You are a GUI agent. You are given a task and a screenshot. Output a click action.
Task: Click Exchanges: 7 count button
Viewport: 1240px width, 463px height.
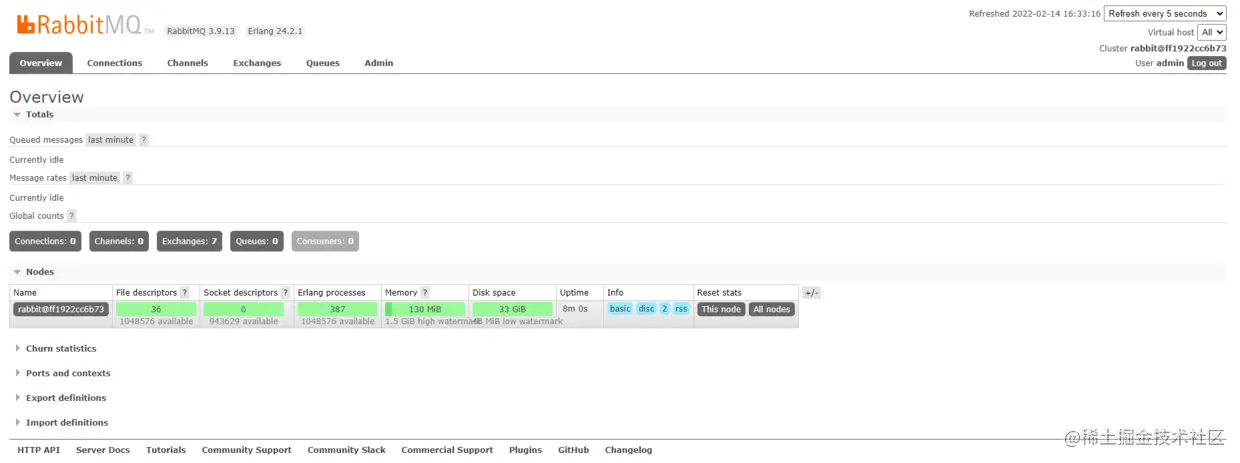coord(190,241)
